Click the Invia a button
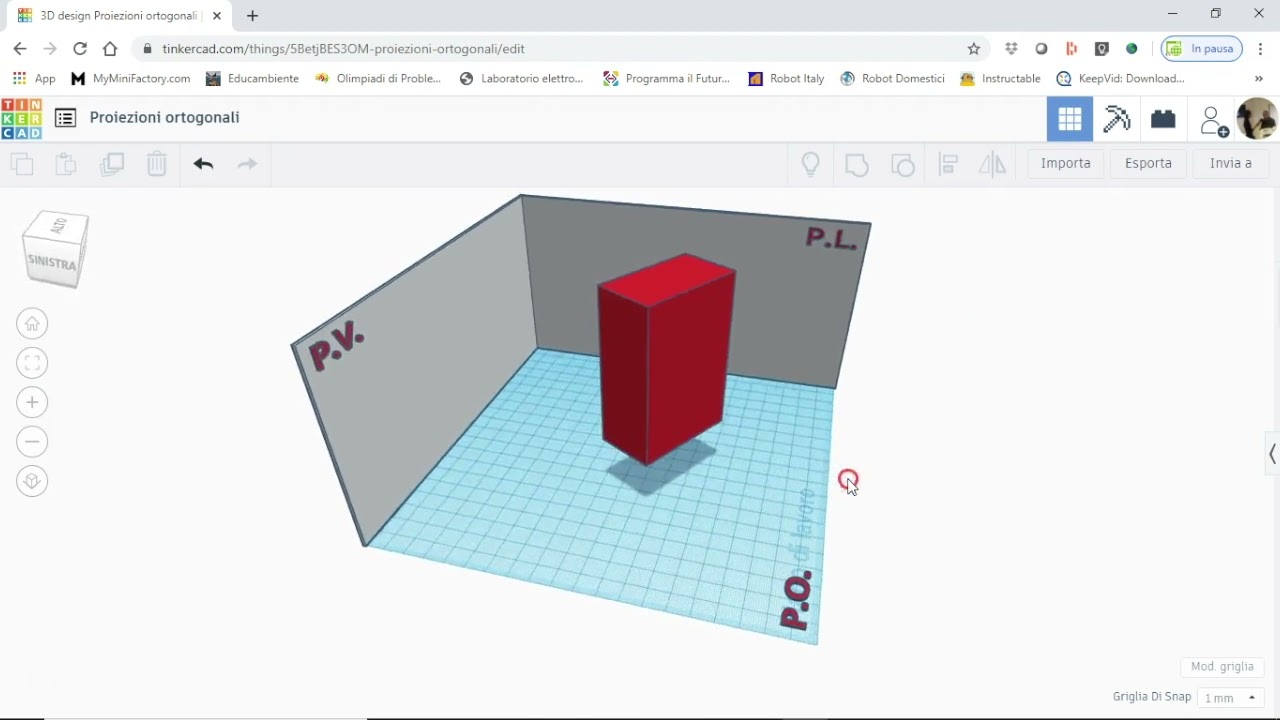Screen dimensions: 1280x720 pyautogui.click(x=1231, y=163)
